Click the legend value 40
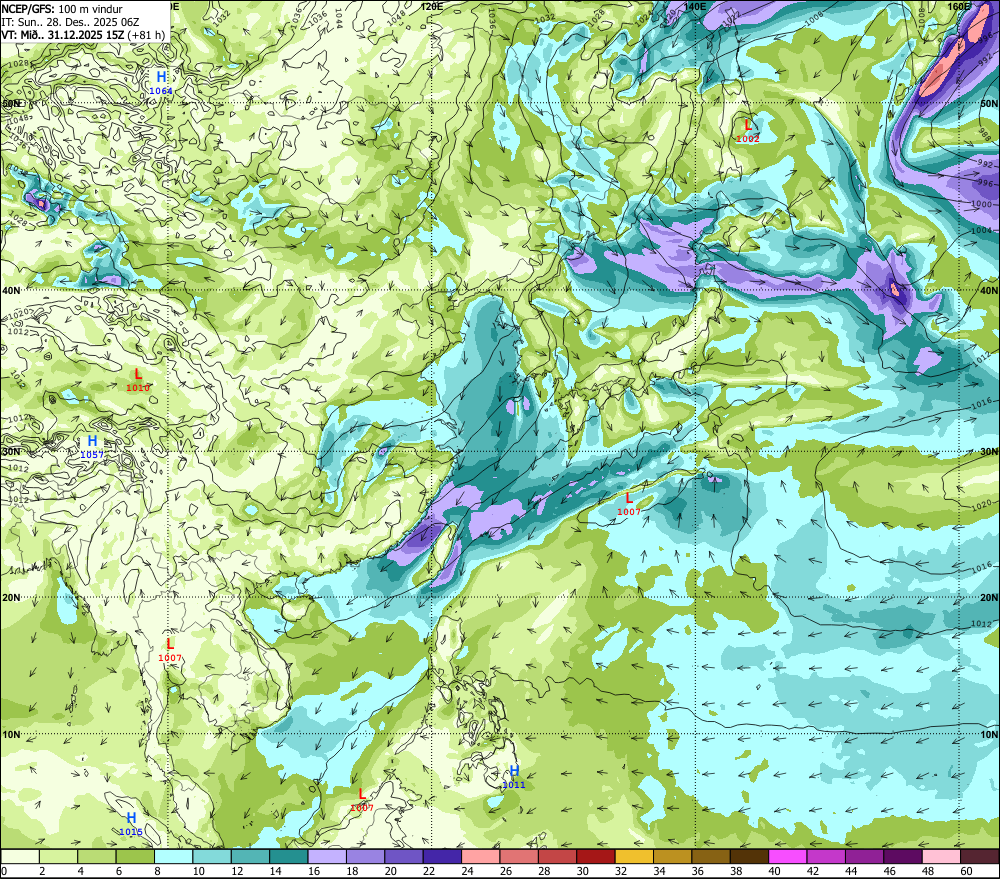This screenshot has height=879, width=1000. click(774, 871)
